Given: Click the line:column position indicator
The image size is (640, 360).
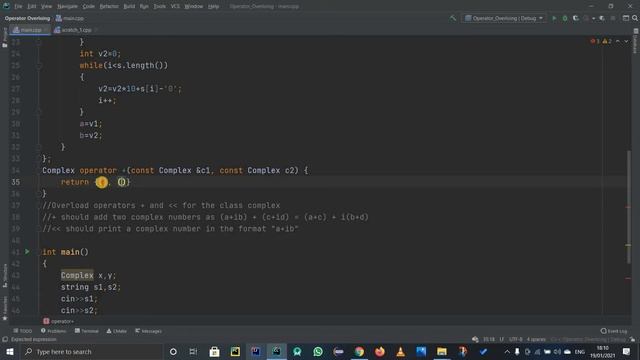Looking at the screenshot, I should 489,339.
